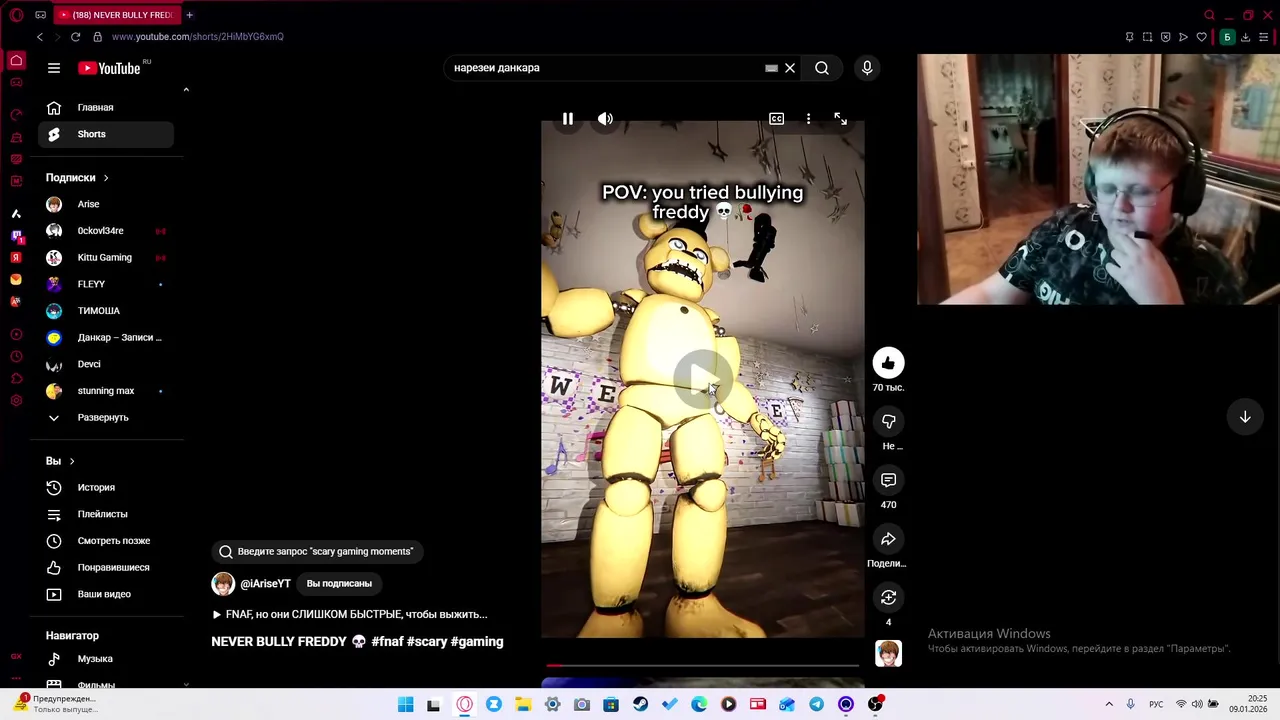
Task: Run search with magnifier button
Action: pos(822,68)
